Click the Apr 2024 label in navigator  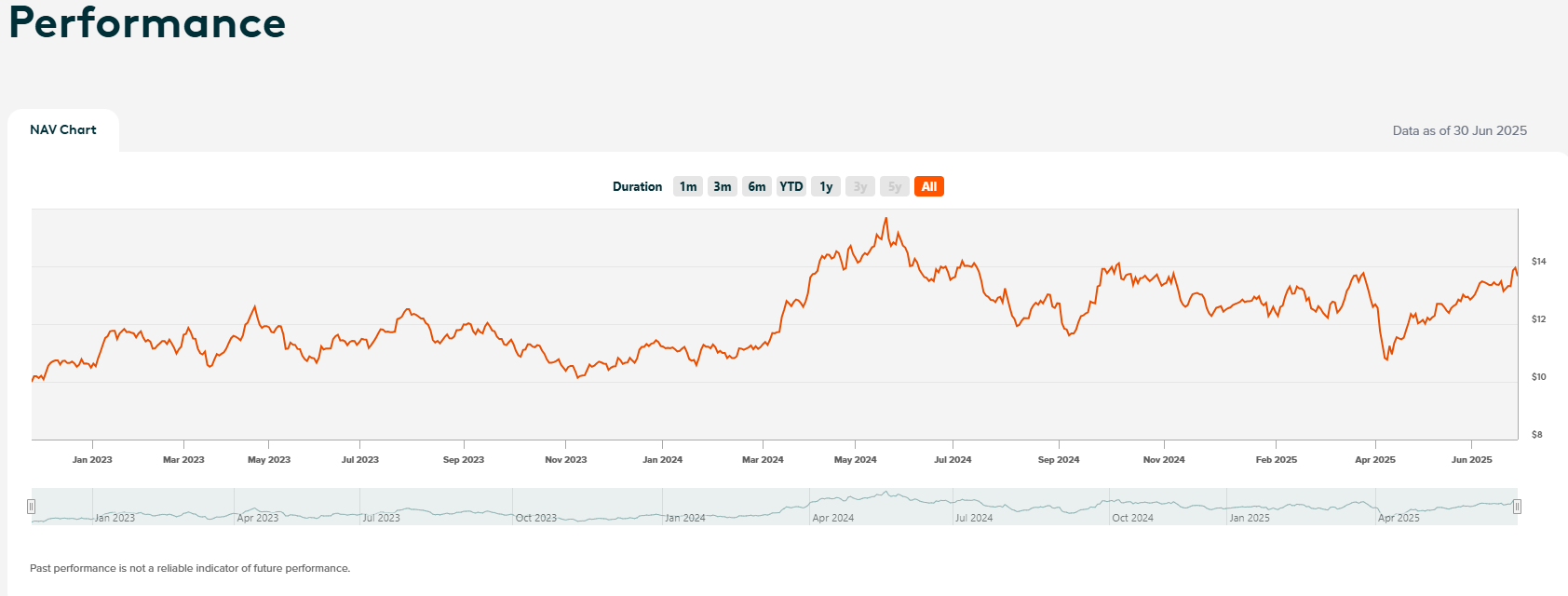pos(832,518)
